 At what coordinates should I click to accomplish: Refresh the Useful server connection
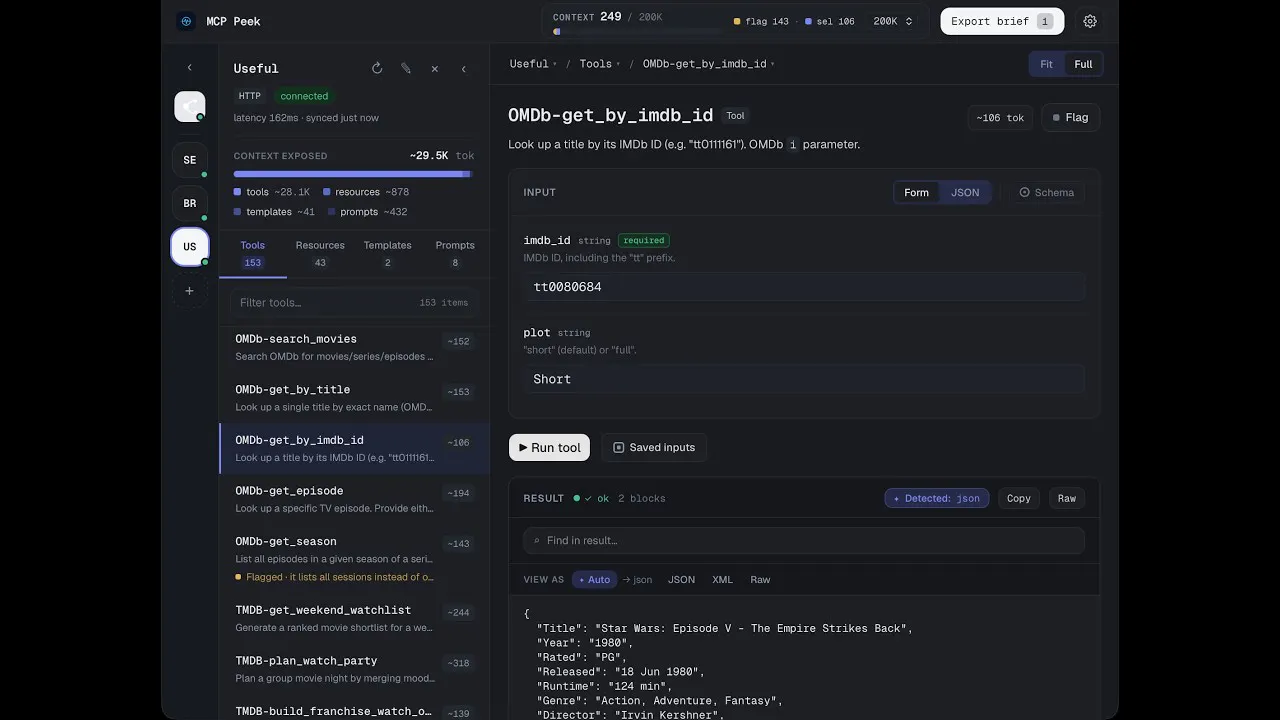(377, 69)
